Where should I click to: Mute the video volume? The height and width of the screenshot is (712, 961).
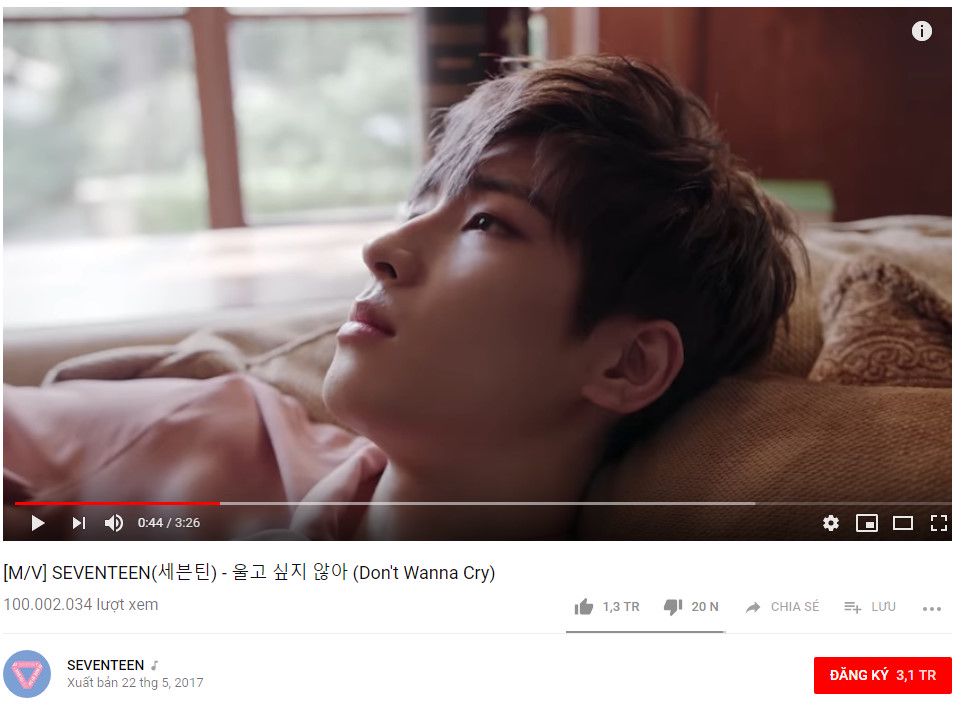point(114,523)
